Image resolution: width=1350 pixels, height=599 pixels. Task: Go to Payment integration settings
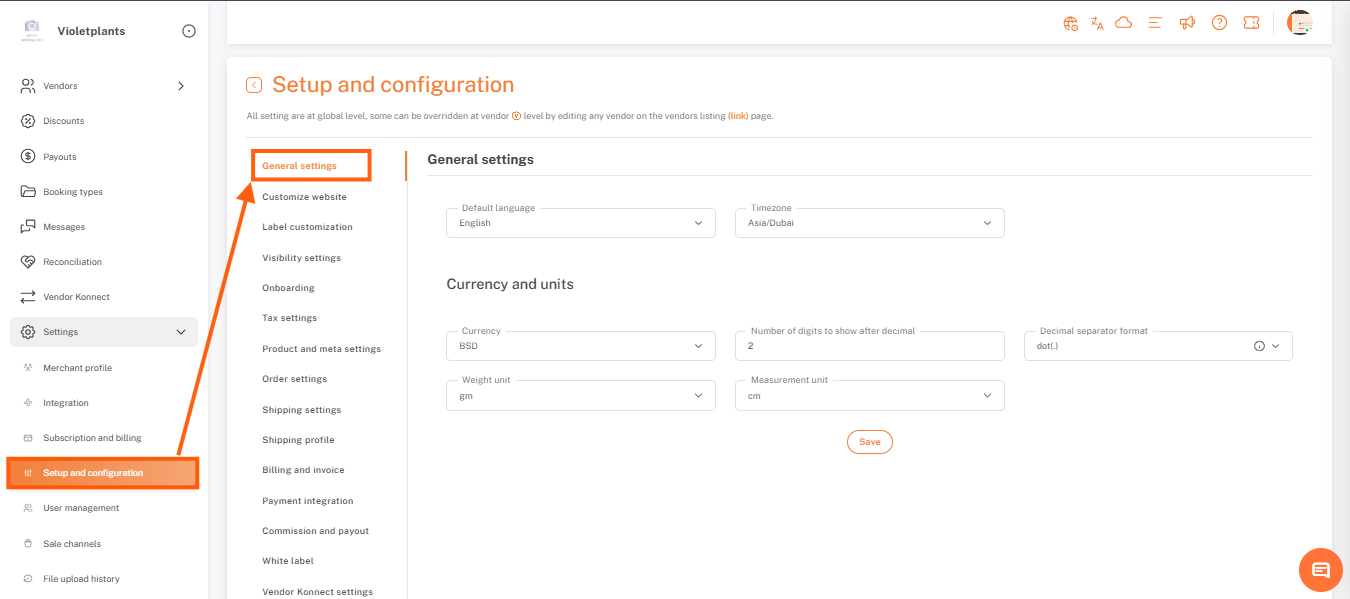(307, 501)
